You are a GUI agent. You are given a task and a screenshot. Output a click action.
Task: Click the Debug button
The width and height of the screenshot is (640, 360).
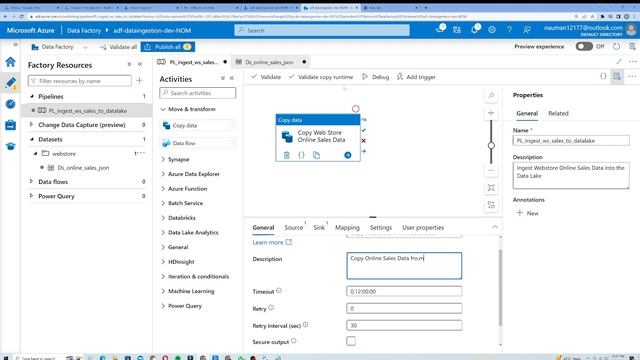point(376,77)
